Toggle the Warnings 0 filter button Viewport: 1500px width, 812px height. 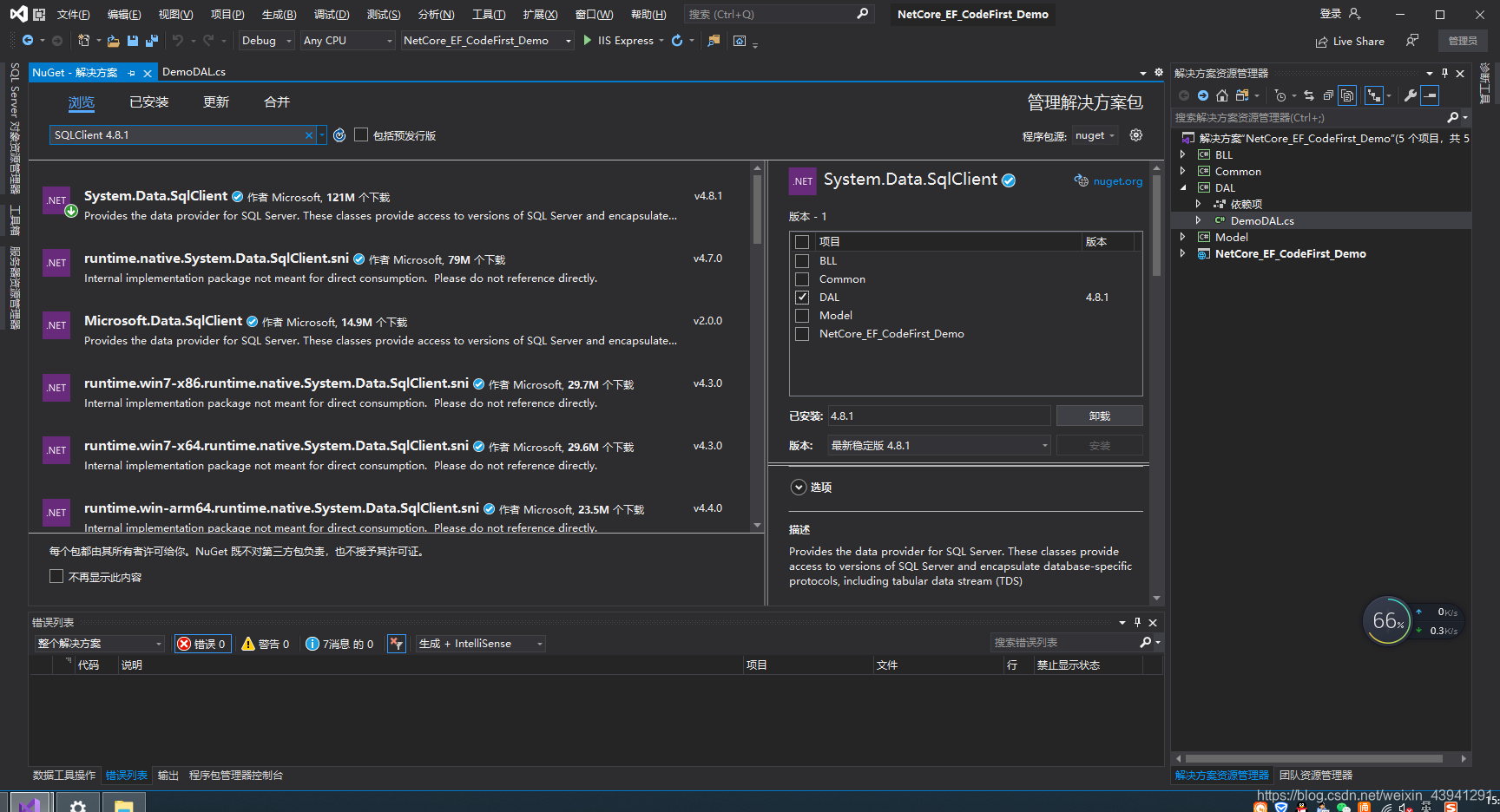click(x=266, y=644)
